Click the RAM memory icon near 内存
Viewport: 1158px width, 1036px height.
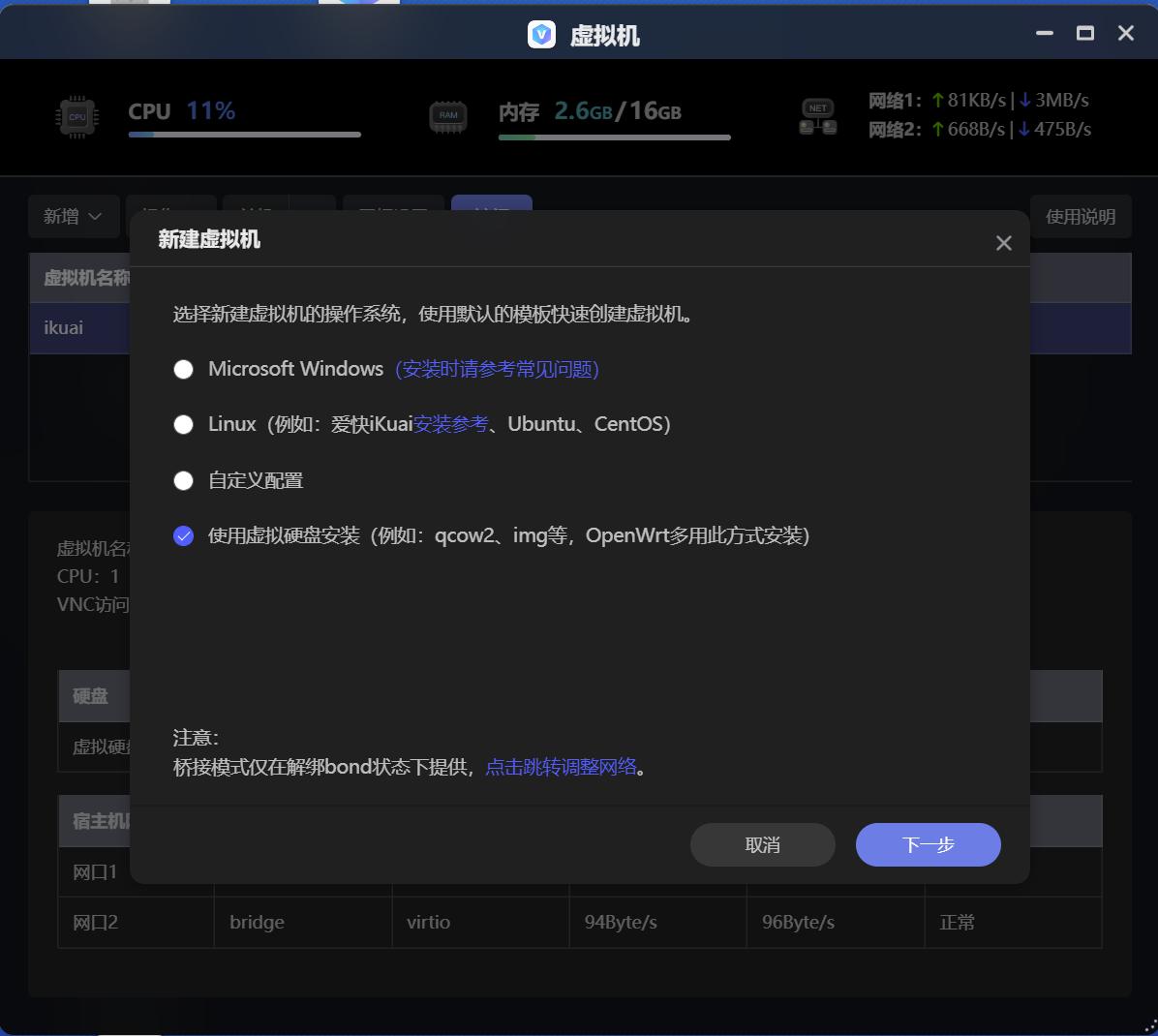pyautogui.click(x=447, y=114)
